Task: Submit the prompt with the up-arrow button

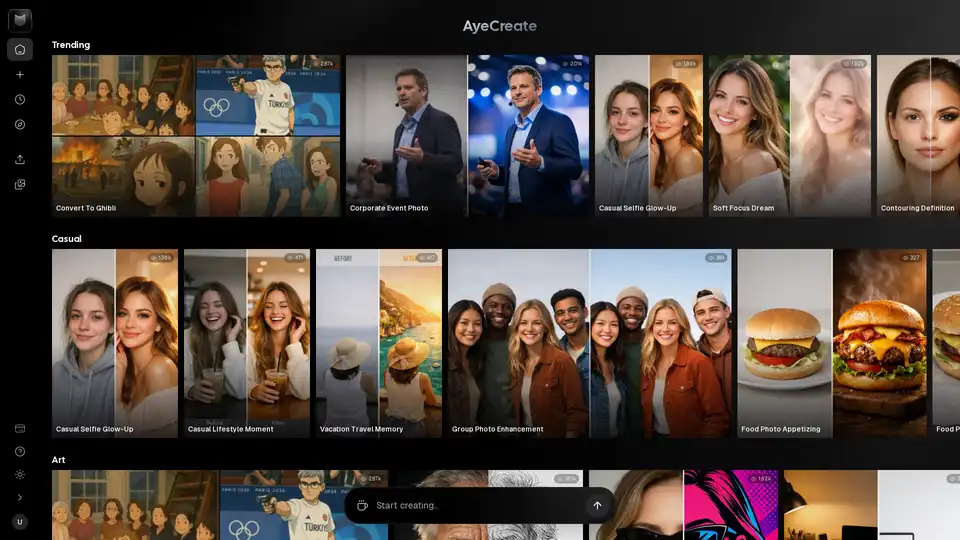Action: click(x=598, y=505)
